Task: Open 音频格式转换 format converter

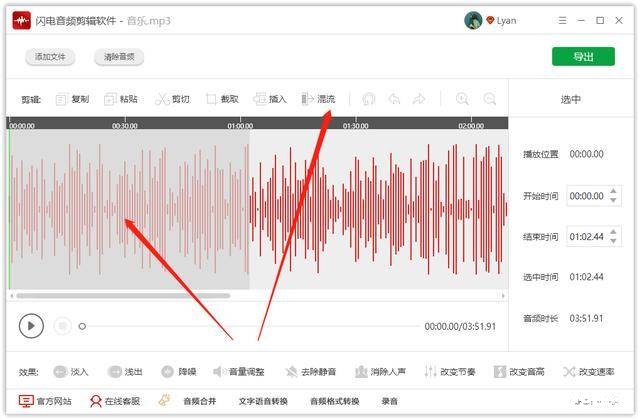Action: click(x=335, y=401)
